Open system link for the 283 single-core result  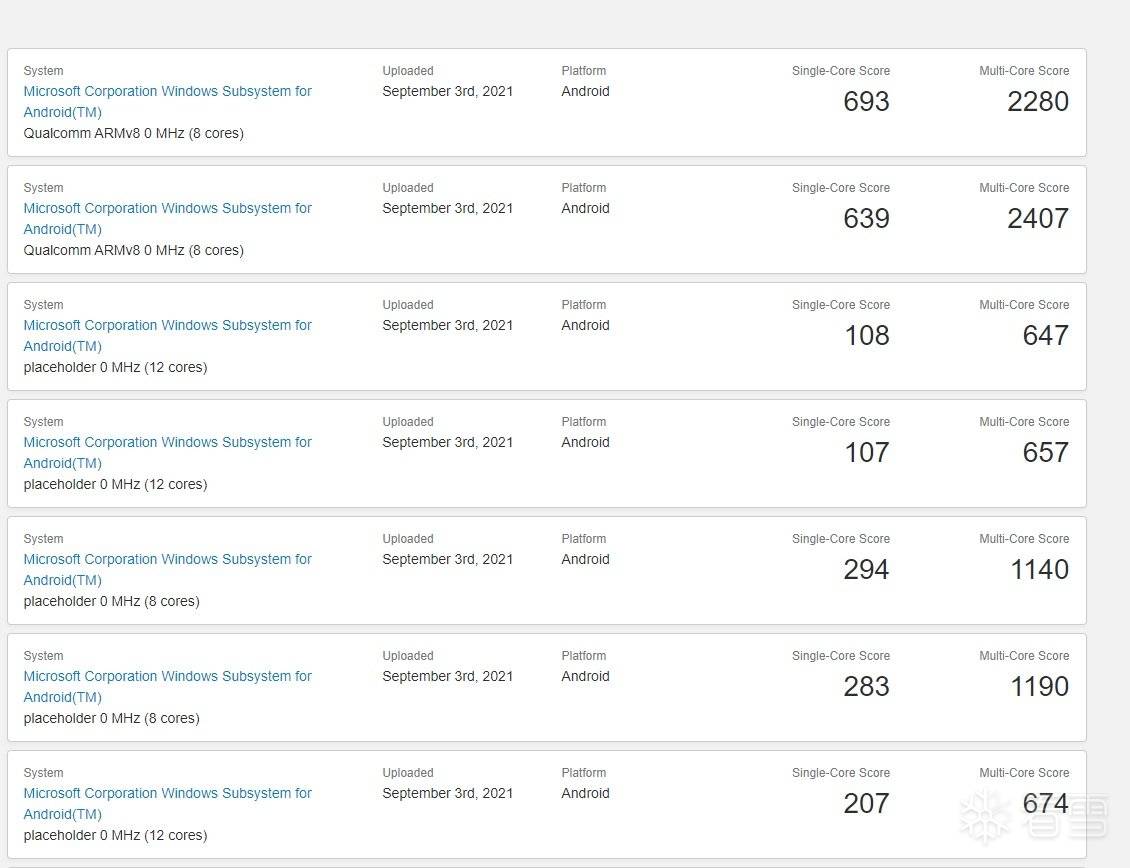pyautogui.click(x=167, y=677)
